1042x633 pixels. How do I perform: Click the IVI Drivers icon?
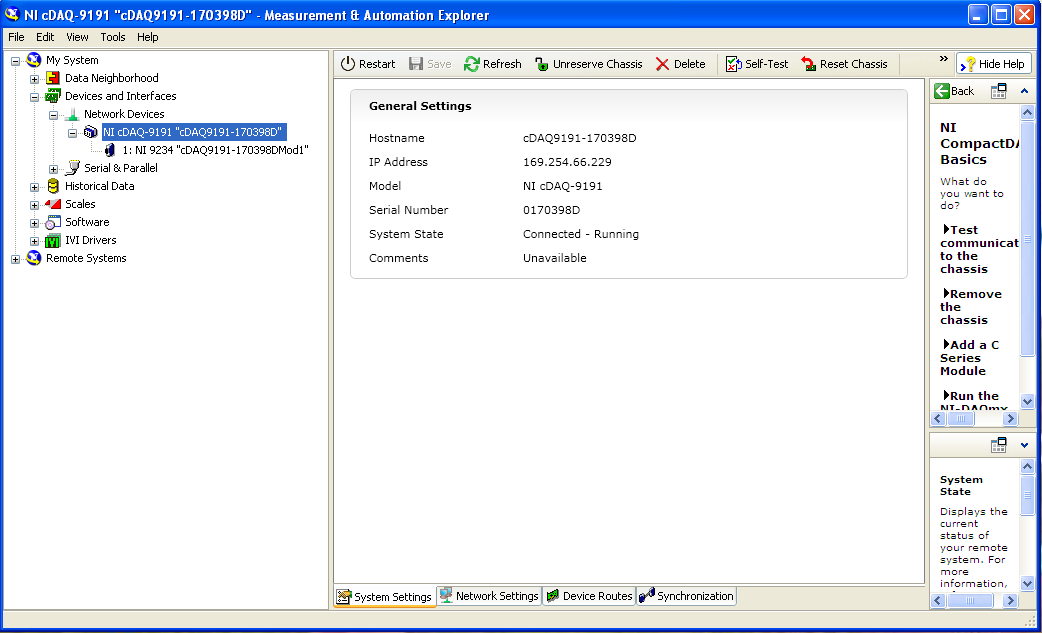[x=52, y=240]
